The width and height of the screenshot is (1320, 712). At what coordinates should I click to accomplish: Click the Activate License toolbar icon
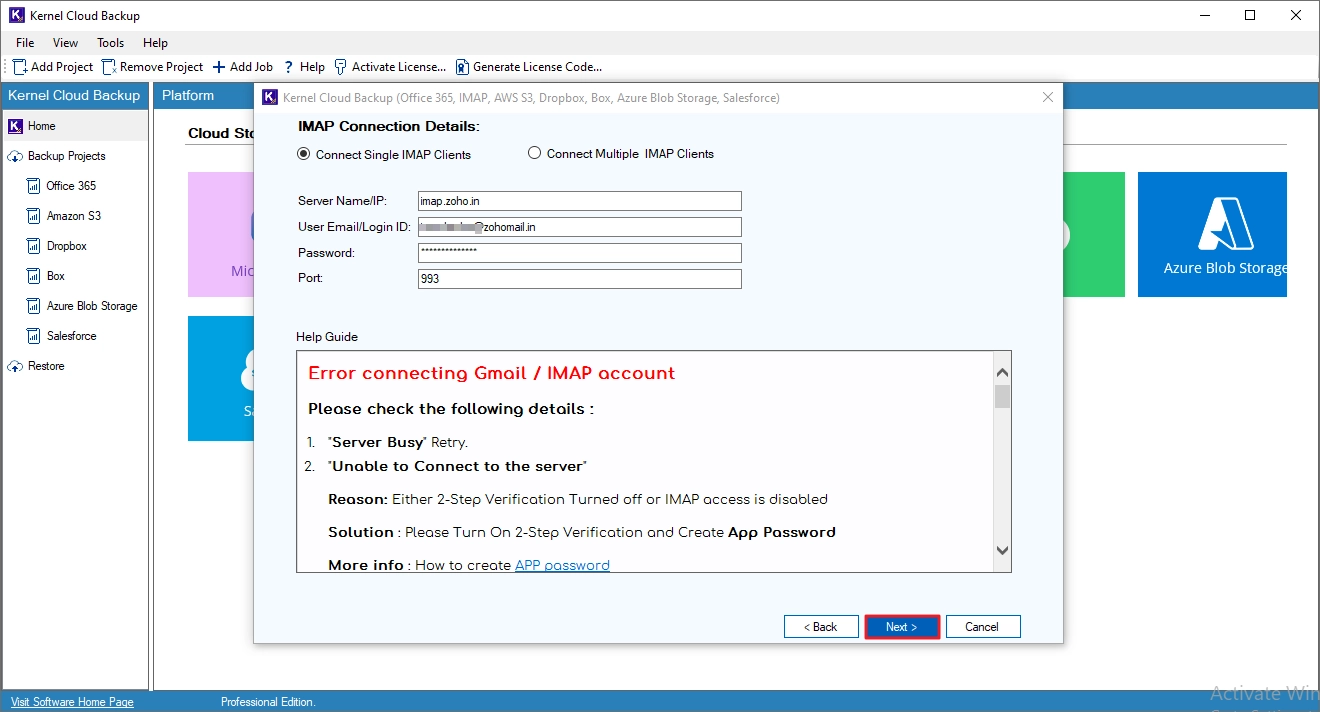point(341,67)
